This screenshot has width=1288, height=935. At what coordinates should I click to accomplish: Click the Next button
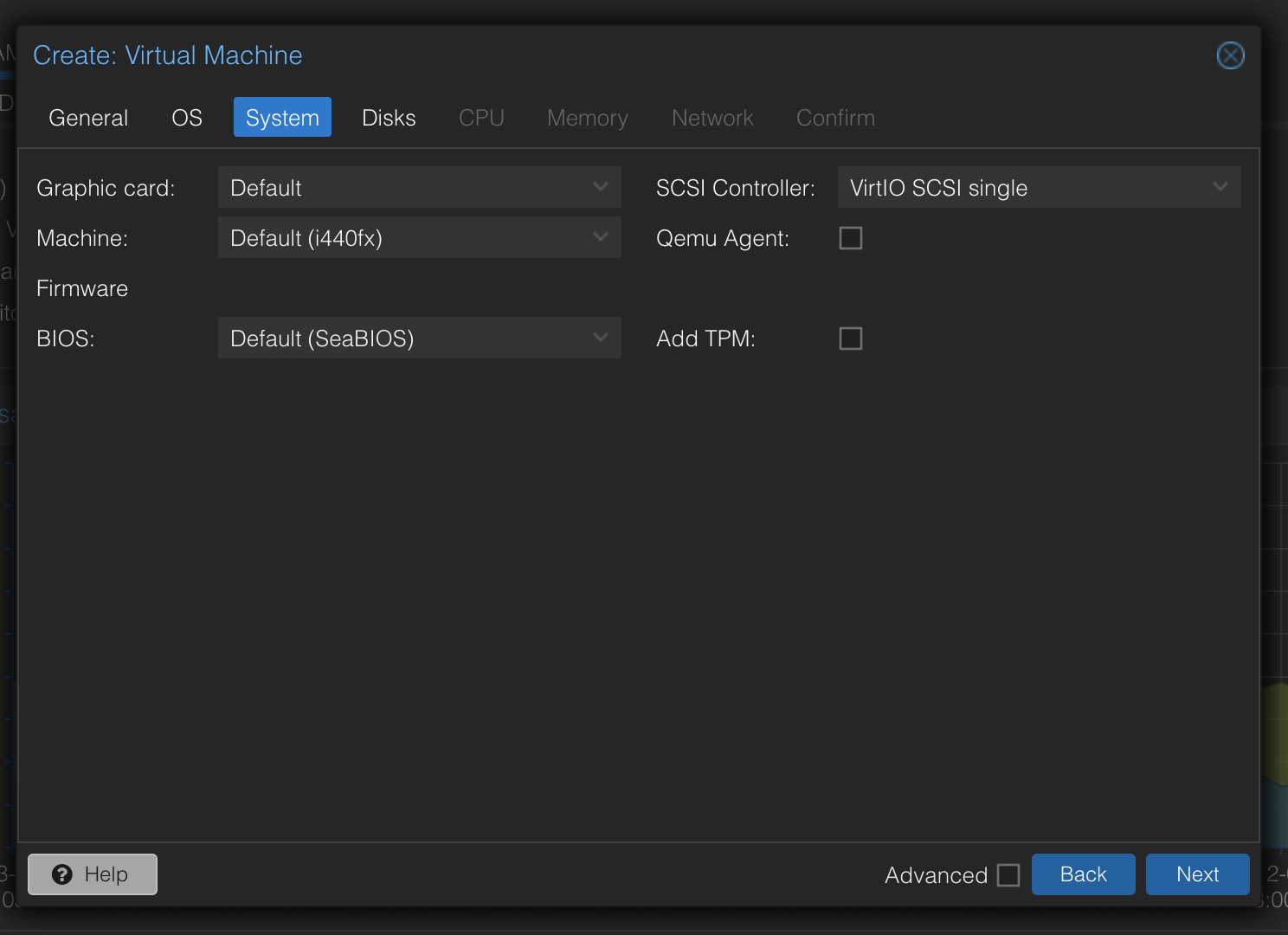[x=1198, y=874]
